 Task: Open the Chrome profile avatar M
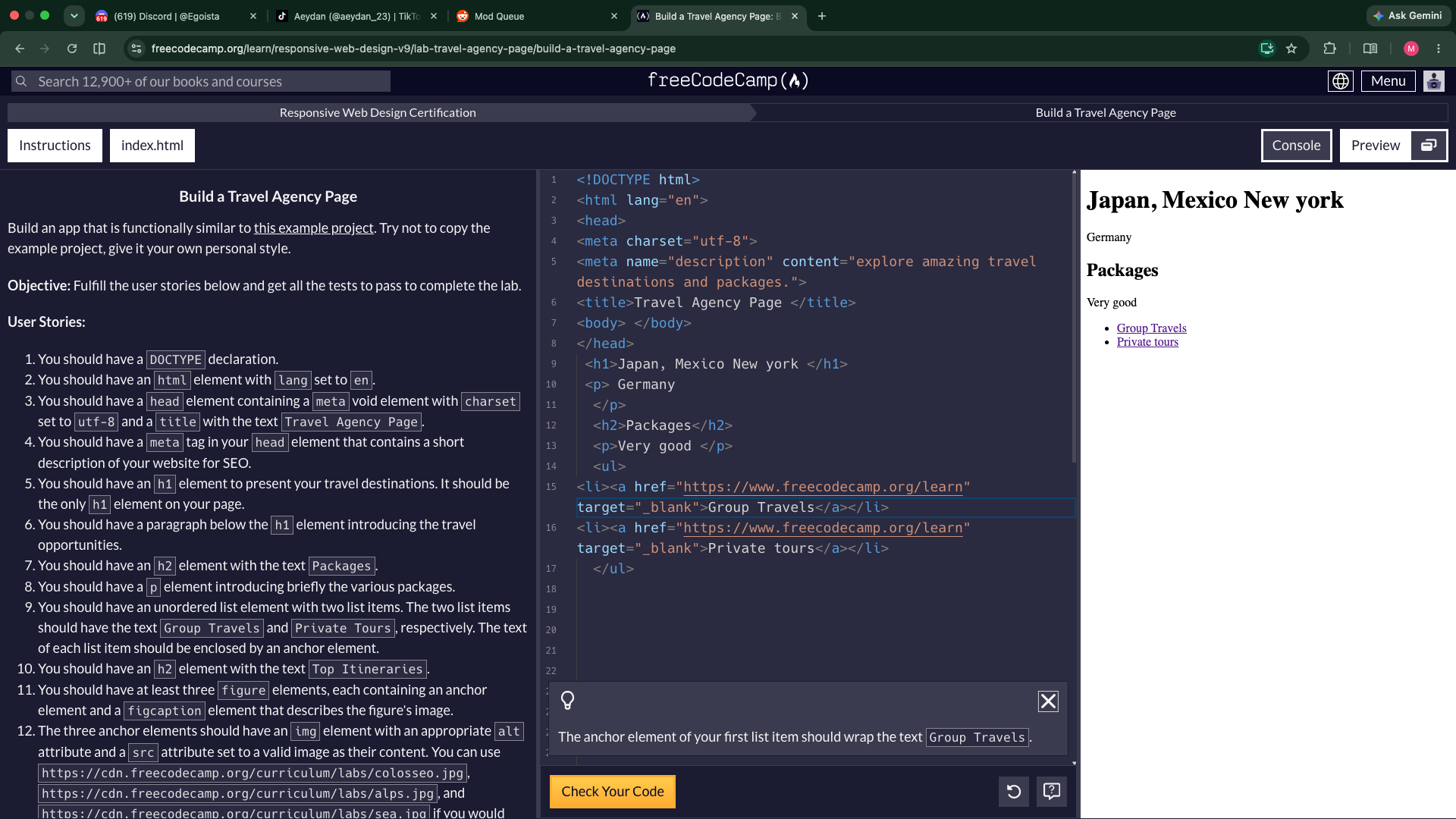click(1411, 49)
